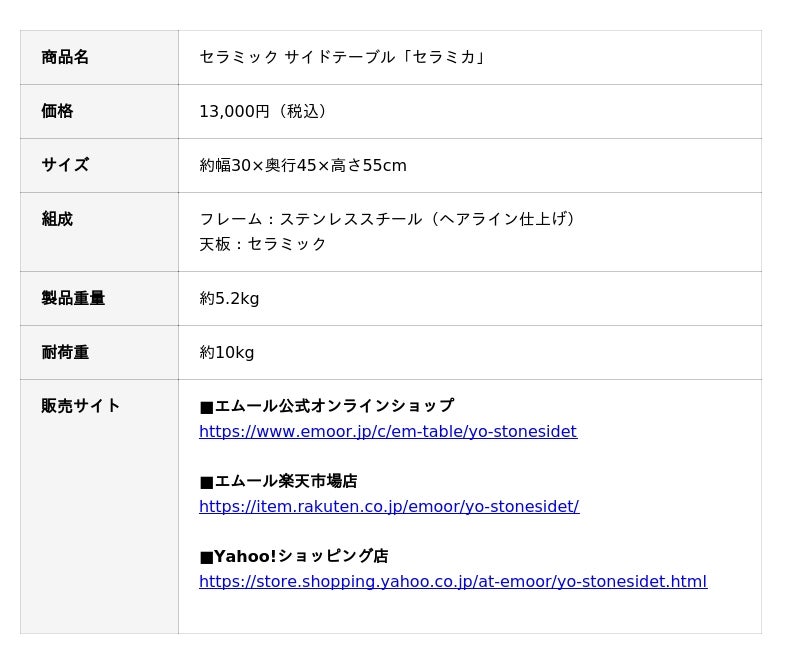Open the emoor.jp official shop link
Screen dimensions: 800x664
click(387, 432)
